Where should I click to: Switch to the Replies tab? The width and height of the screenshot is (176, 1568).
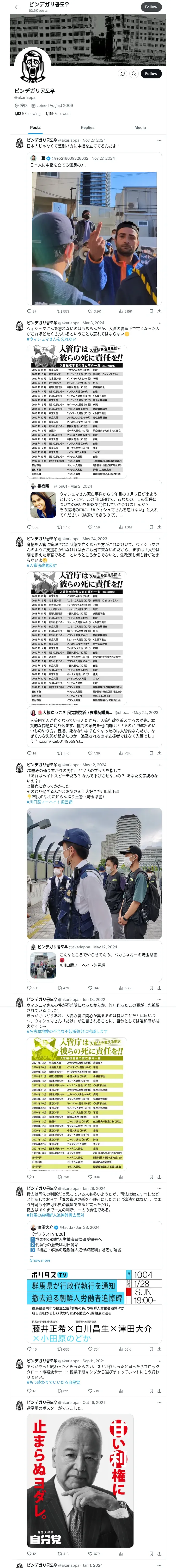point(87,128)
